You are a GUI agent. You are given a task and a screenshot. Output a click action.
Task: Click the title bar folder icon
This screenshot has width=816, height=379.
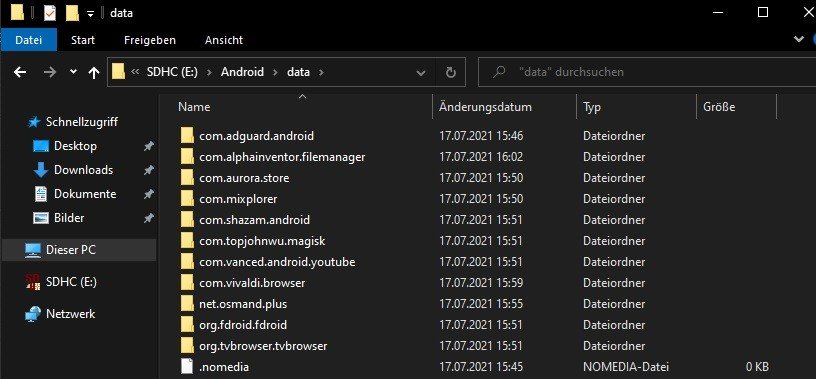pyautogui.click(x=17, y=12)
